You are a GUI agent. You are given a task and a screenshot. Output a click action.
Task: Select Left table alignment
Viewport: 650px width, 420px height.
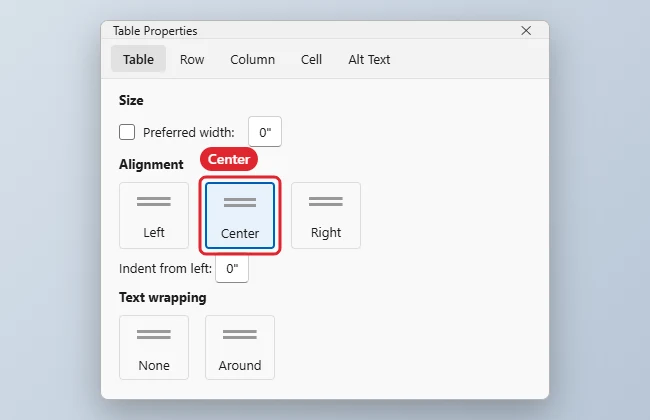(x=154, y=216)
